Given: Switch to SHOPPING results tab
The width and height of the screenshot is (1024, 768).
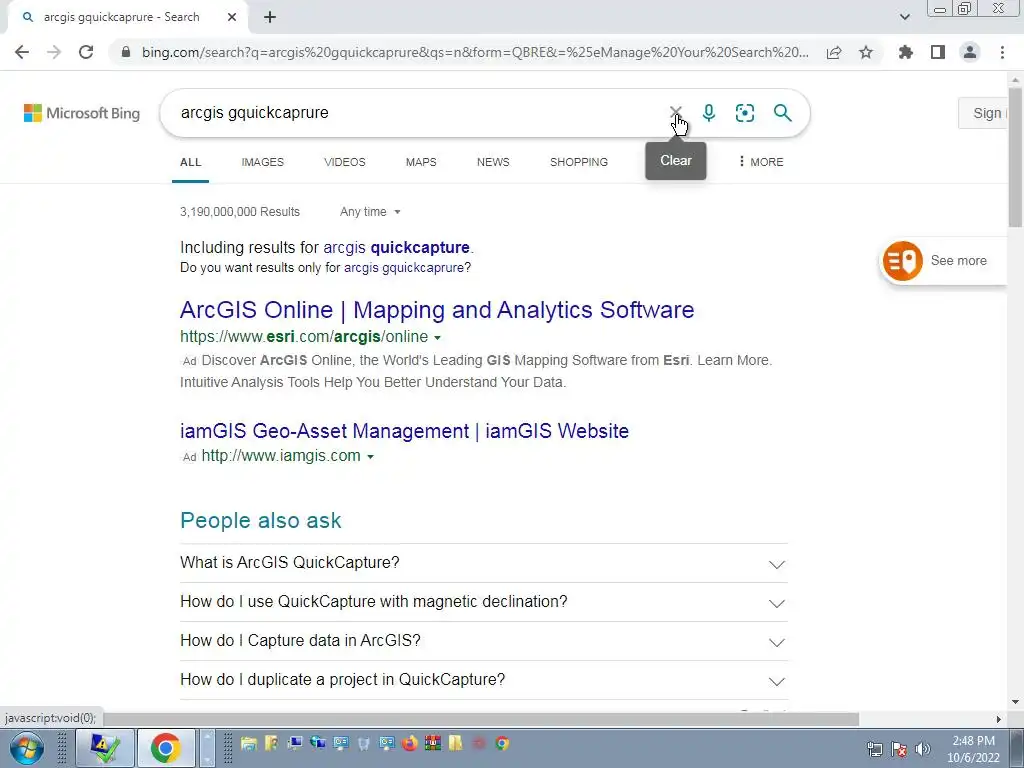Looking at the screenshot, I should (x=579, y=162).
